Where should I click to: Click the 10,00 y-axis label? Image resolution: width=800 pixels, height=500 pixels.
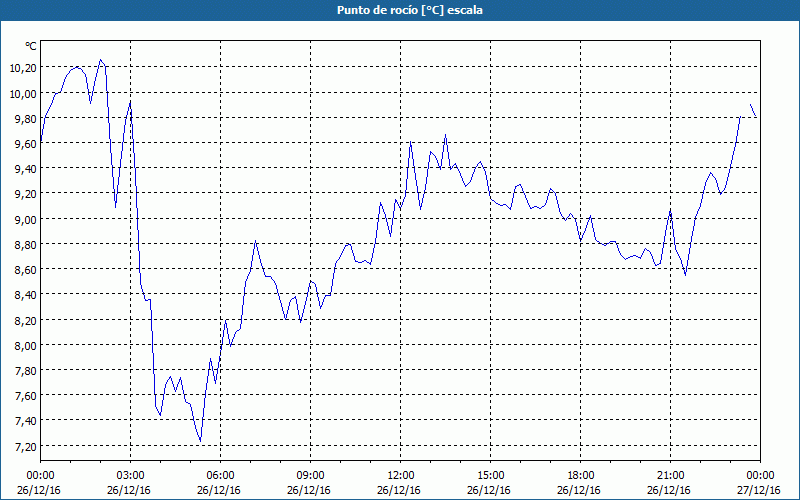coord(23,93)
